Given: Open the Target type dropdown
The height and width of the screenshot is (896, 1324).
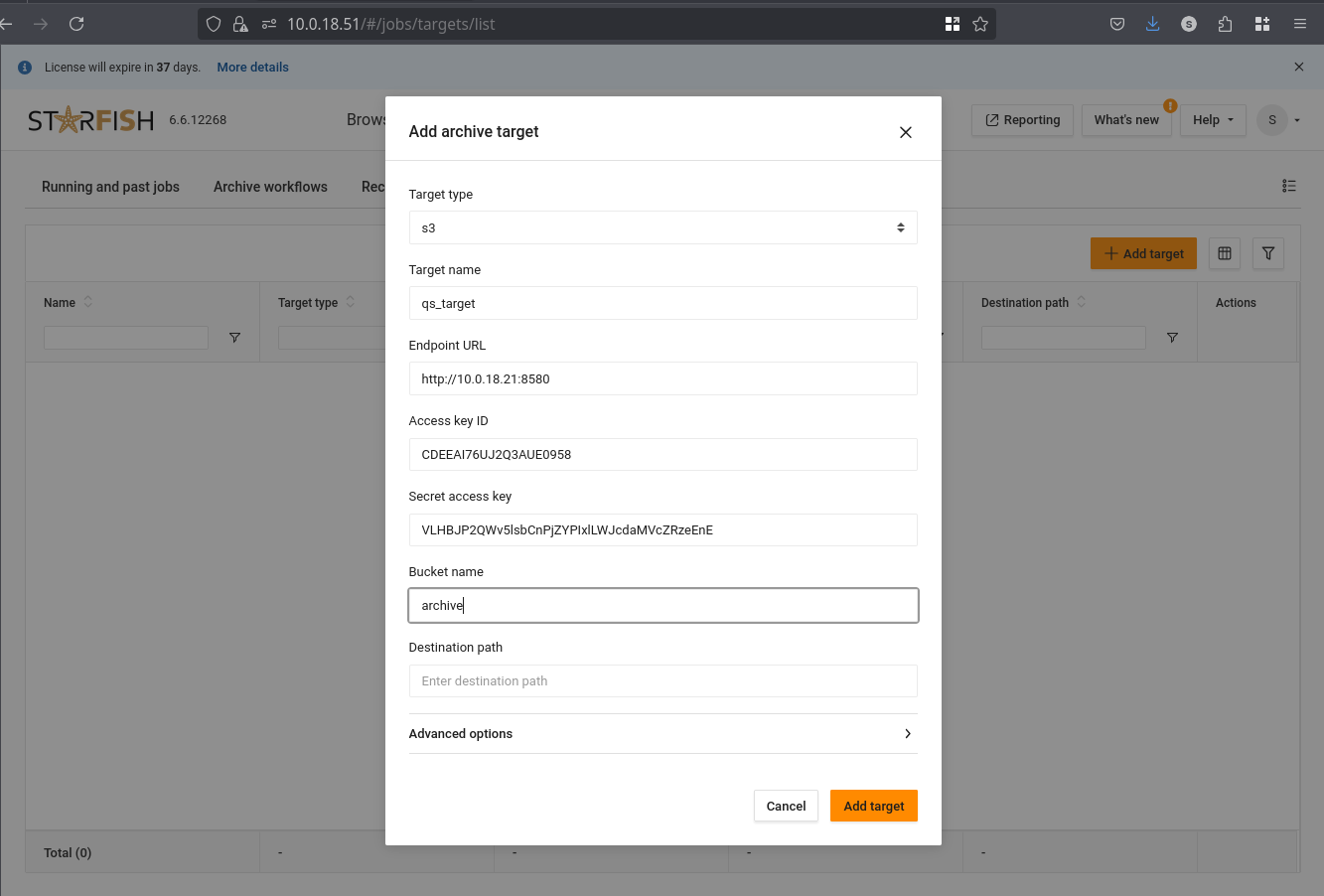Looking at the screenshot, I should tap(662, 227).
